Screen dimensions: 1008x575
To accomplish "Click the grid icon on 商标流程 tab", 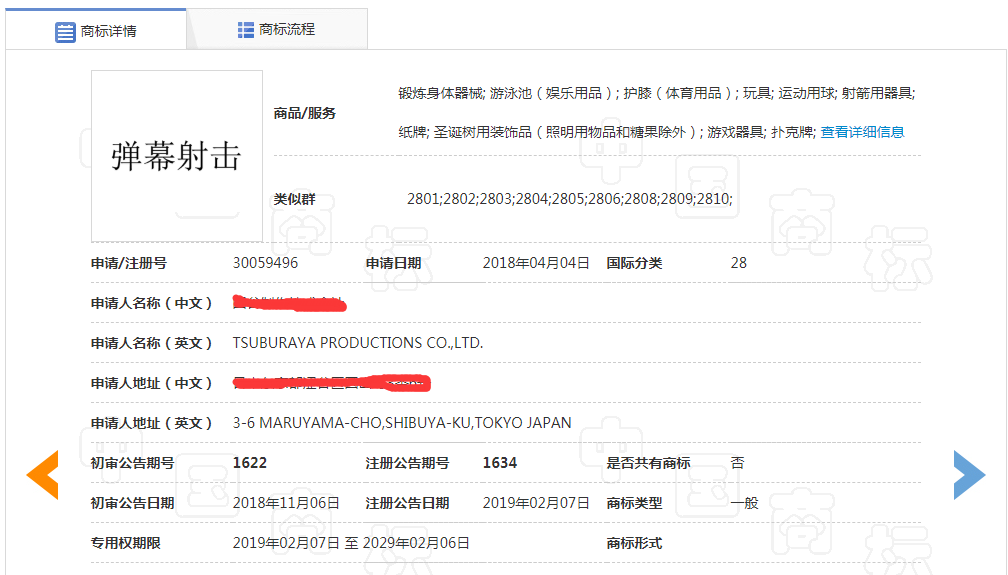I will pyautogui.click(x=246, y=30).
